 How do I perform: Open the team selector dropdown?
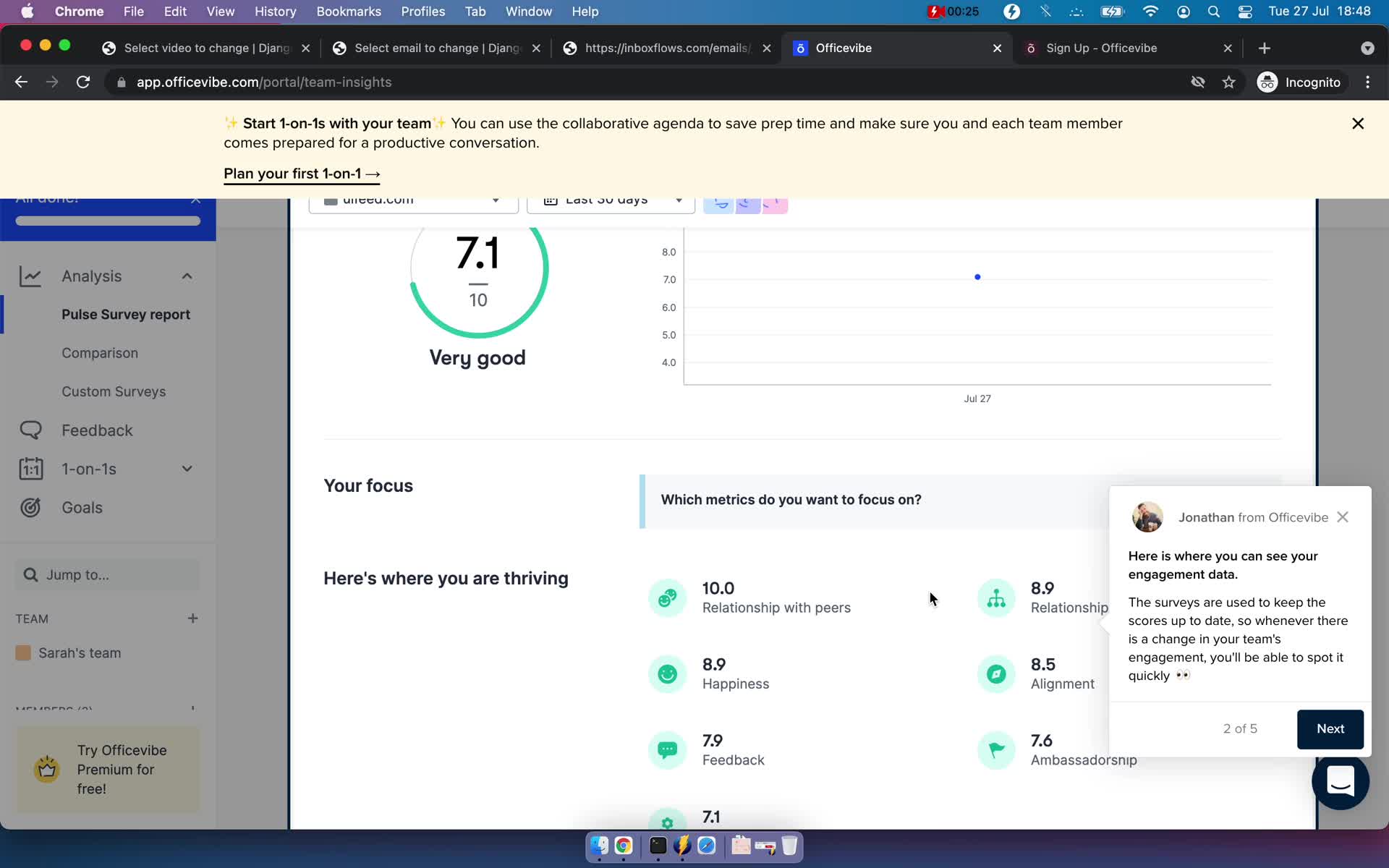click(x=414, y=204)
